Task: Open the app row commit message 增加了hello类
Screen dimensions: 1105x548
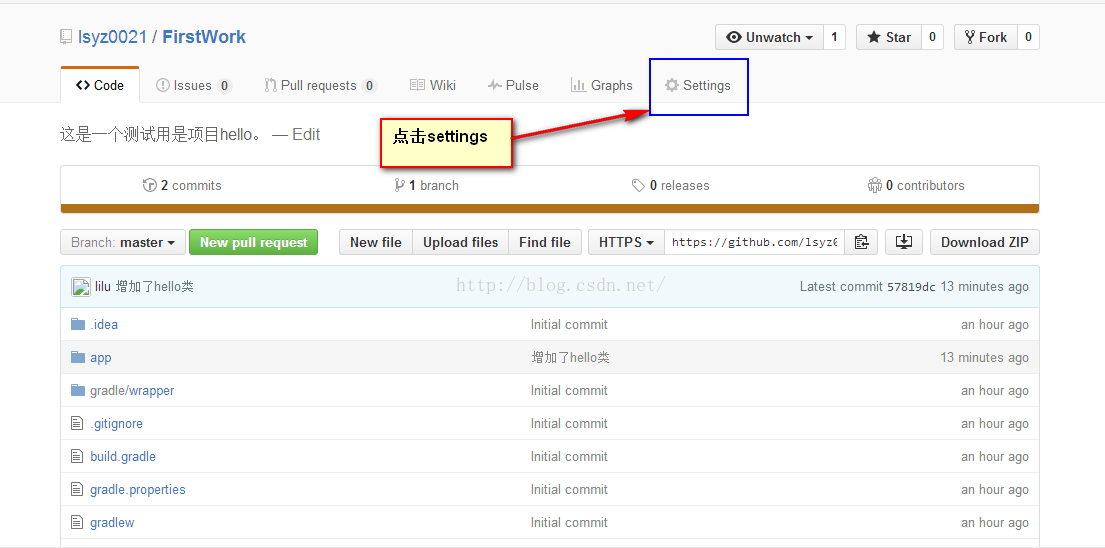Action: point(570,358)
